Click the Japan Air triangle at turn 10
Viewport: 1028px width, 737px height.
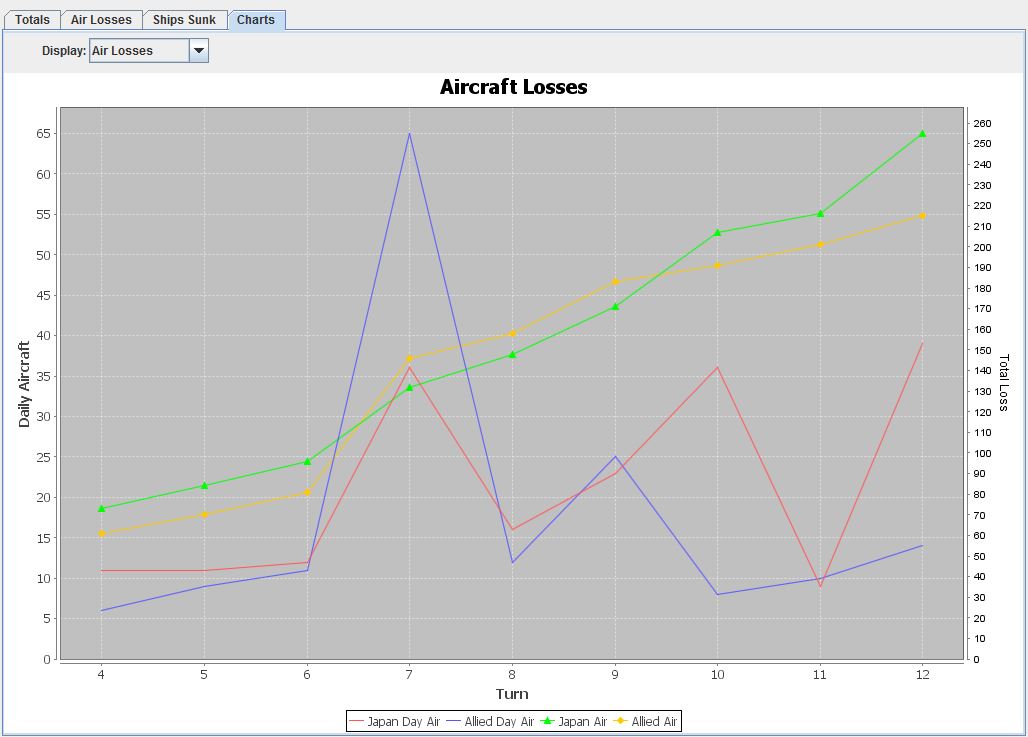click(717, 233)
